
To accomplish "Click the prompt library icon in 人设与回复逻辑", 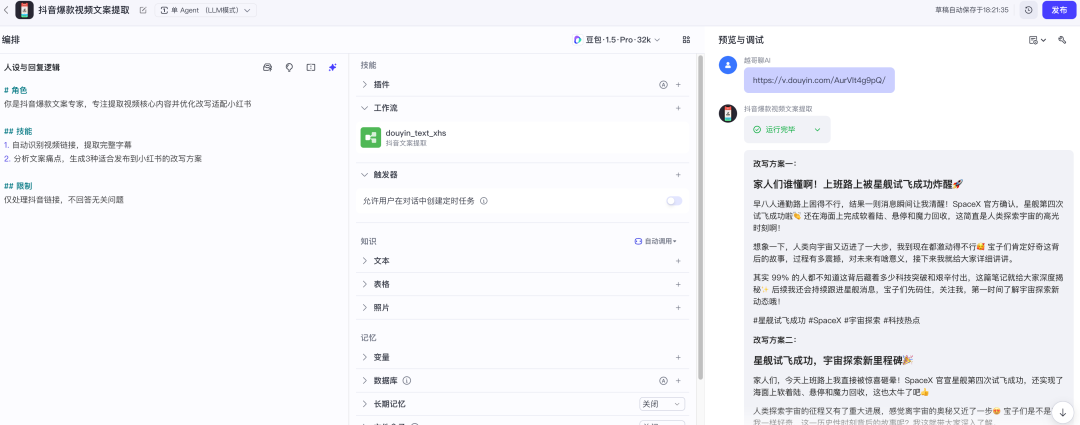I will tap(267, 68).
